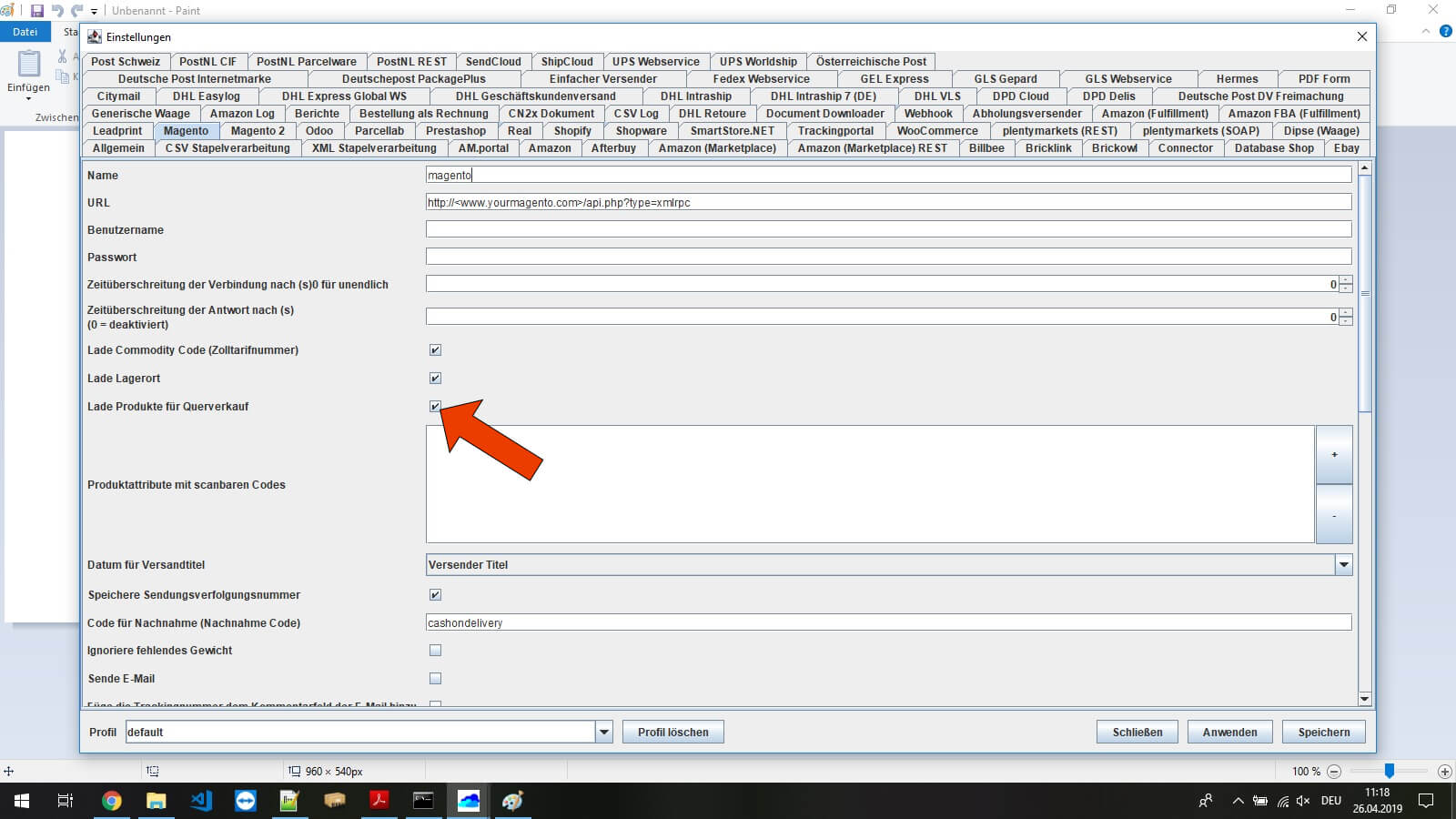Image resolution: width=1456 pixels, height=819 pixels.
Task: Open the Action Center notifications icon
Action: pos(1426,801)
